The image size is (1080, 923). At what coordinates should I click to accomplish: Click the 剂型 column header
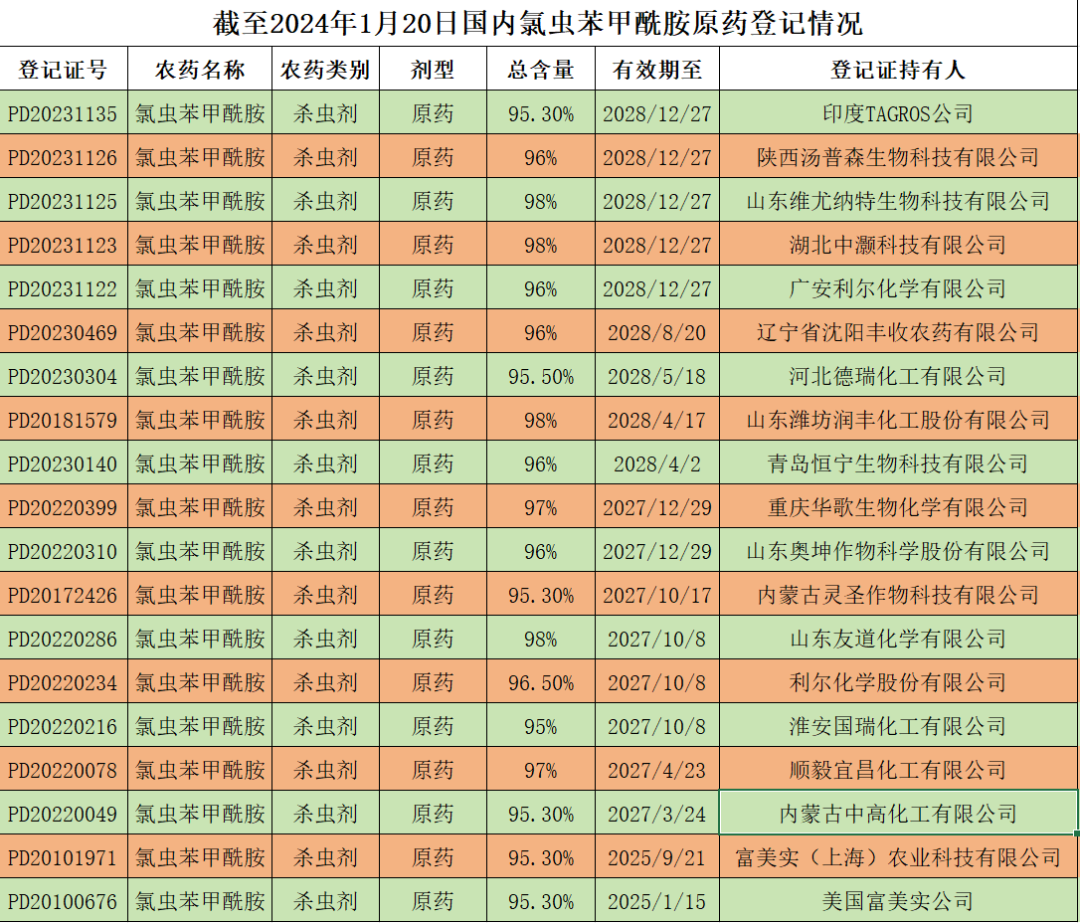pos(433,69)
